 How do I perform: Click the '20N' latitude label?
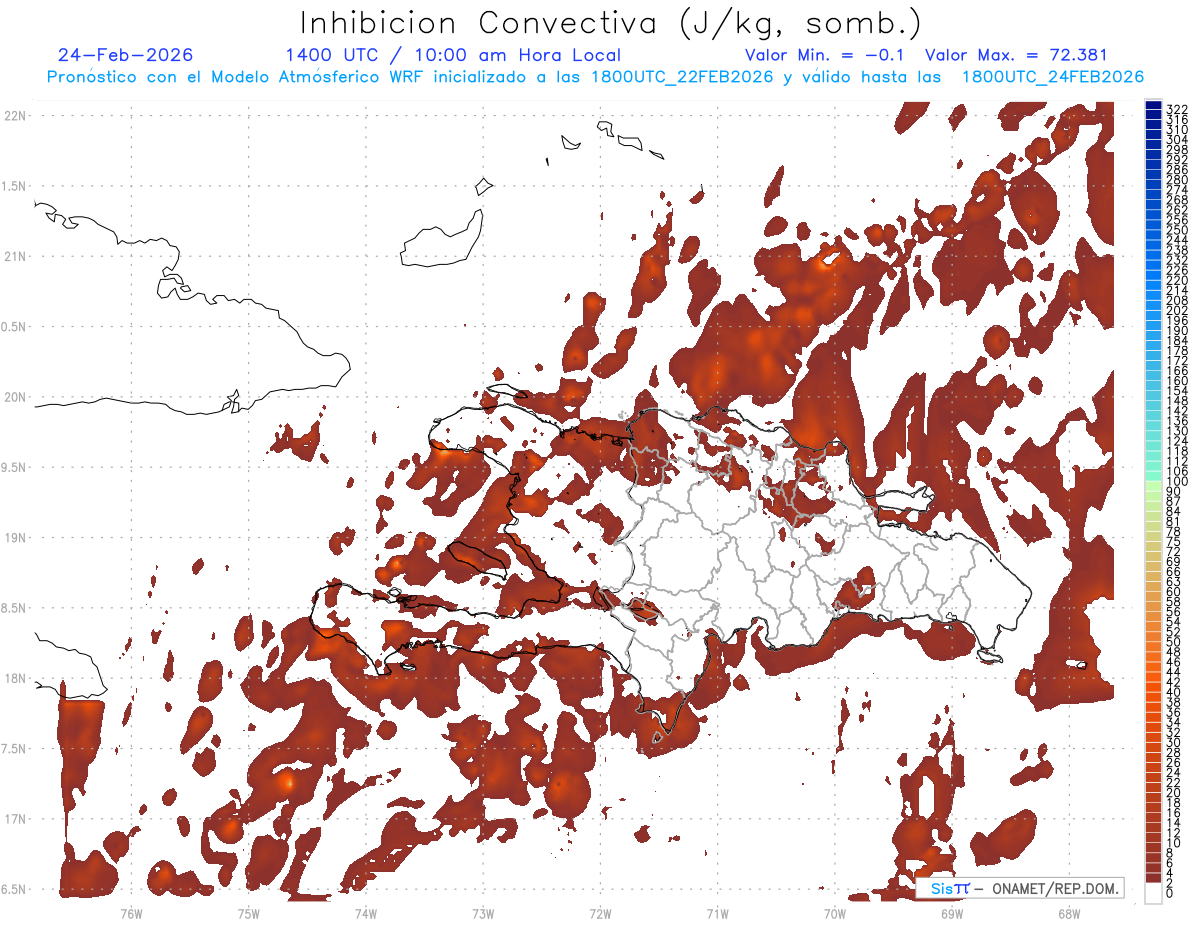coord(14,397)
